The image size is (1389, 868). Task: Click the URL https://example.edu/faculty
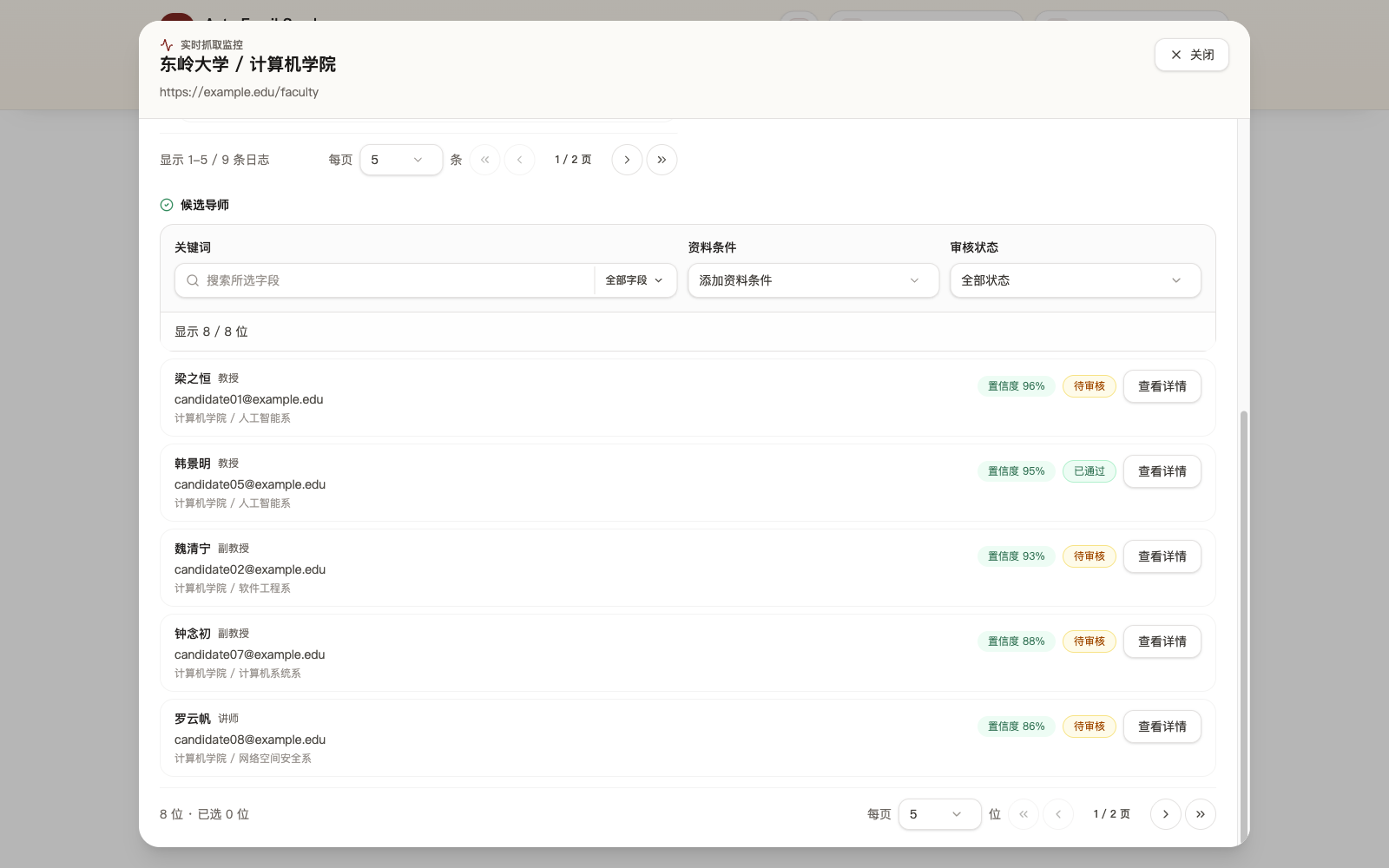pos(239,92)
